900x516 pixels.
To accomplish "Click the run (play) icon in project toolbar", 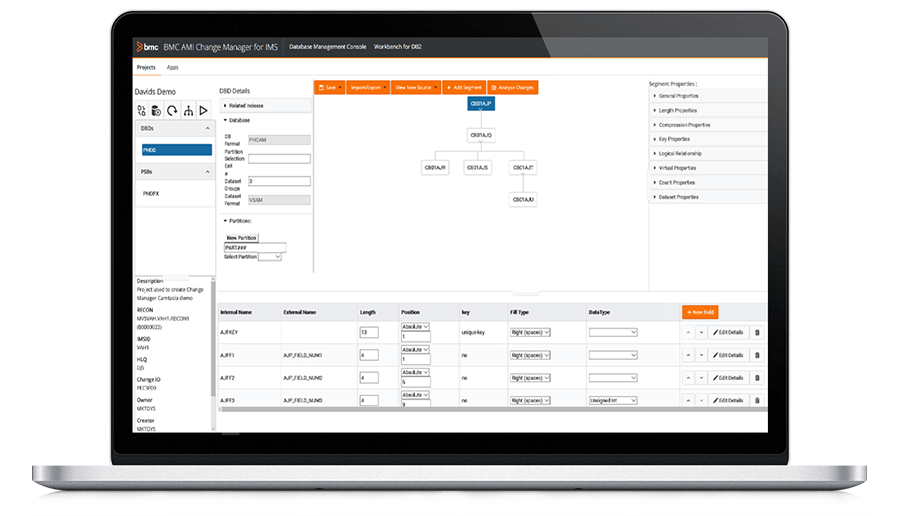I will pyautogui.click(x=203, y=110).
